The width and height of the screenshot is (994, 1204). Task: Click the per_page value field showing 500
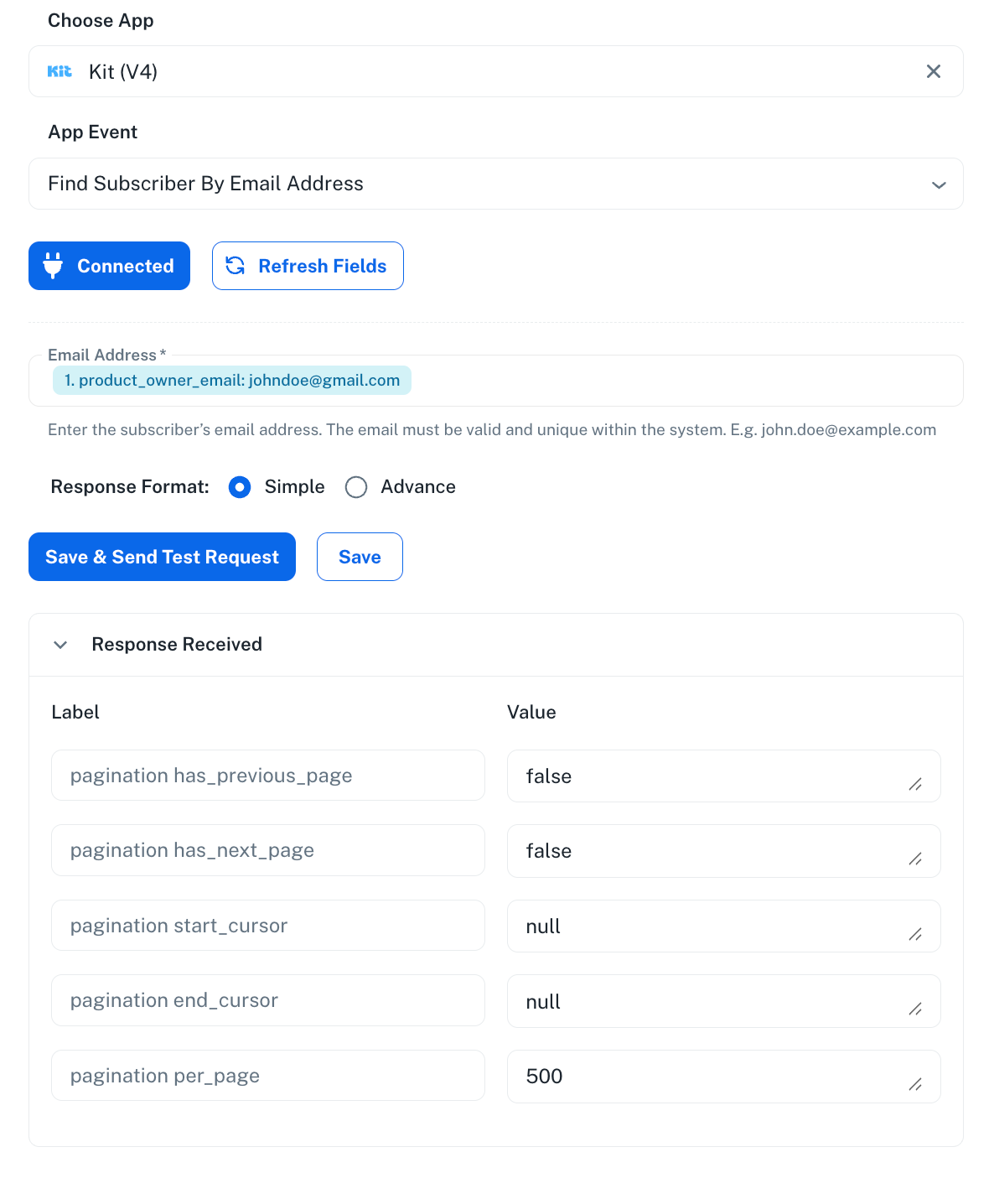[x=724, y=1077]
